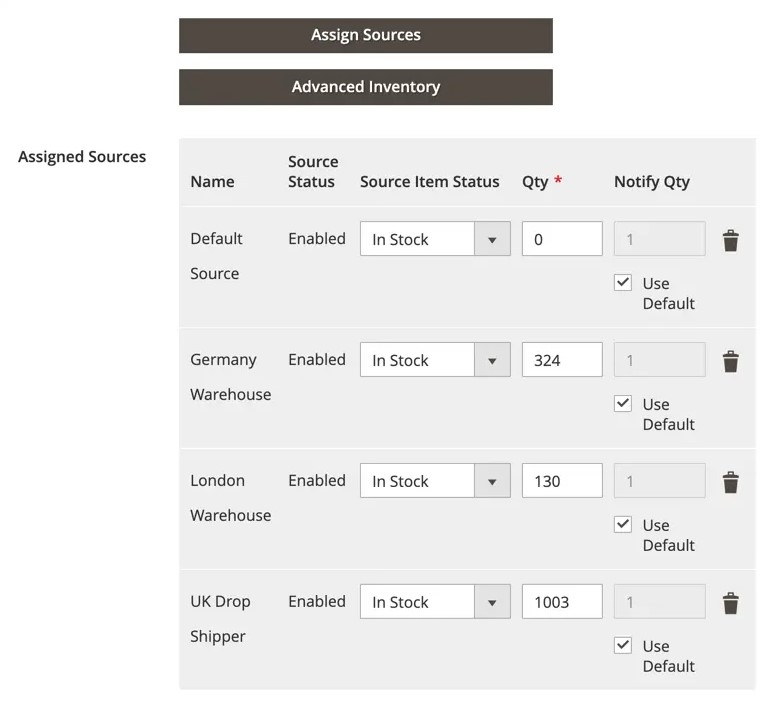
Task: Click London Warehouse Notify Qty field
Action: (x=660, y=481)
